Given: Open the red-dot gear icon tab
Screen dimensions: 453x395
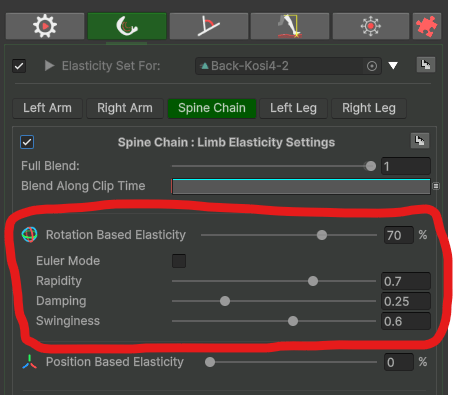Looking at the screenshot, I should click(x=371, y=26).
